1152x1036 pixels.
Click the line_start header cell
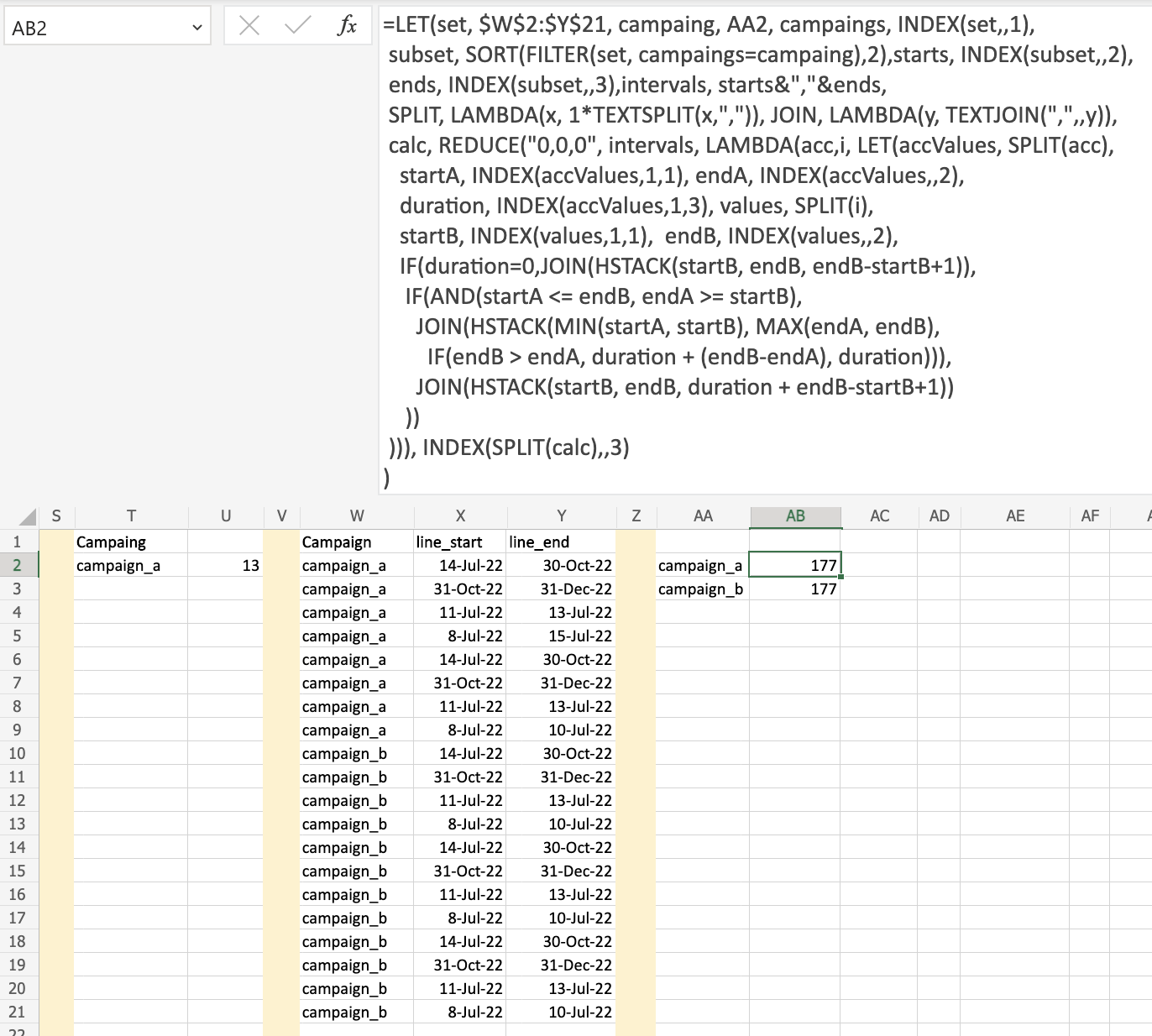click(460, 542)
